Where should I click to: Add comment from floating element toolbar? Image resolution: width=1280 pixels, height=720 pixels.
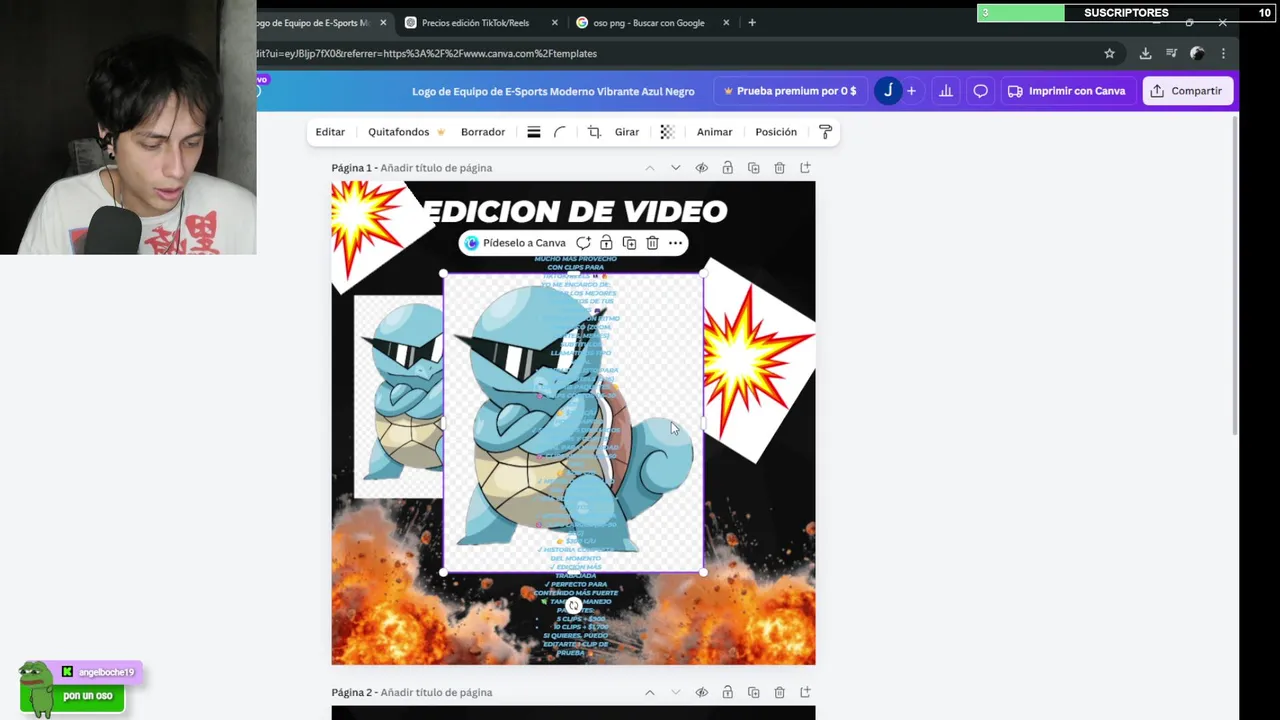click(583, 243)
